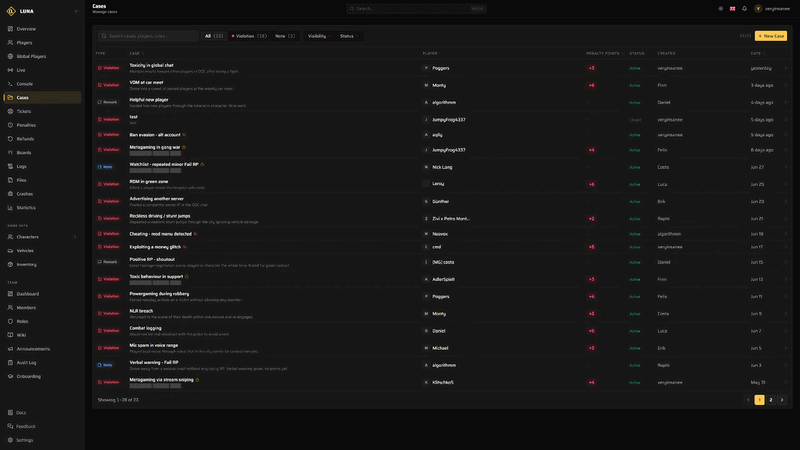This screenshot has width=800, height=450.
Task: Expand the Characters submenu arrow
Action: [x=75, y=237]
